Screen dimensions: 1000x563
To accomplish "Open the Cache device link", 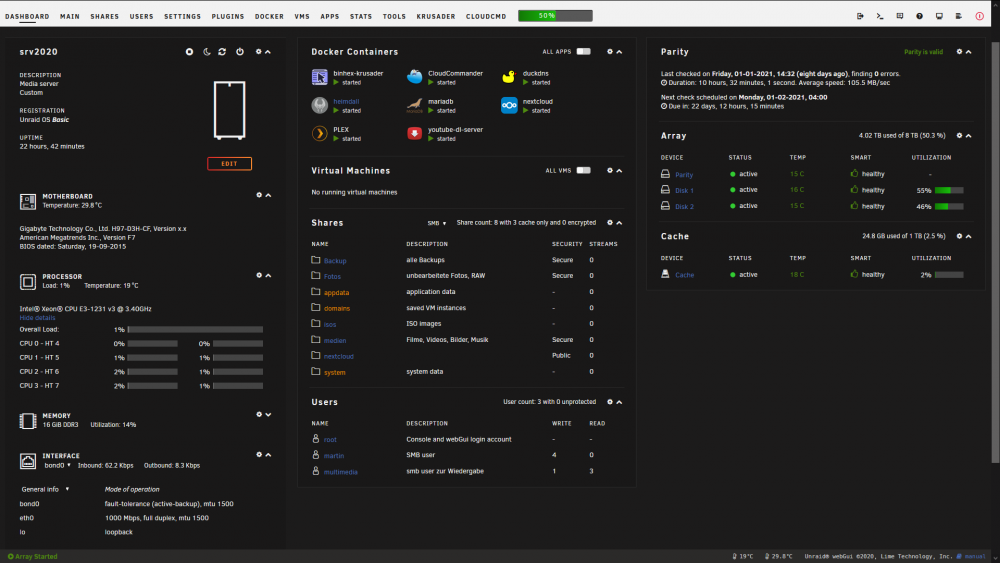I will tap(684, 275).
